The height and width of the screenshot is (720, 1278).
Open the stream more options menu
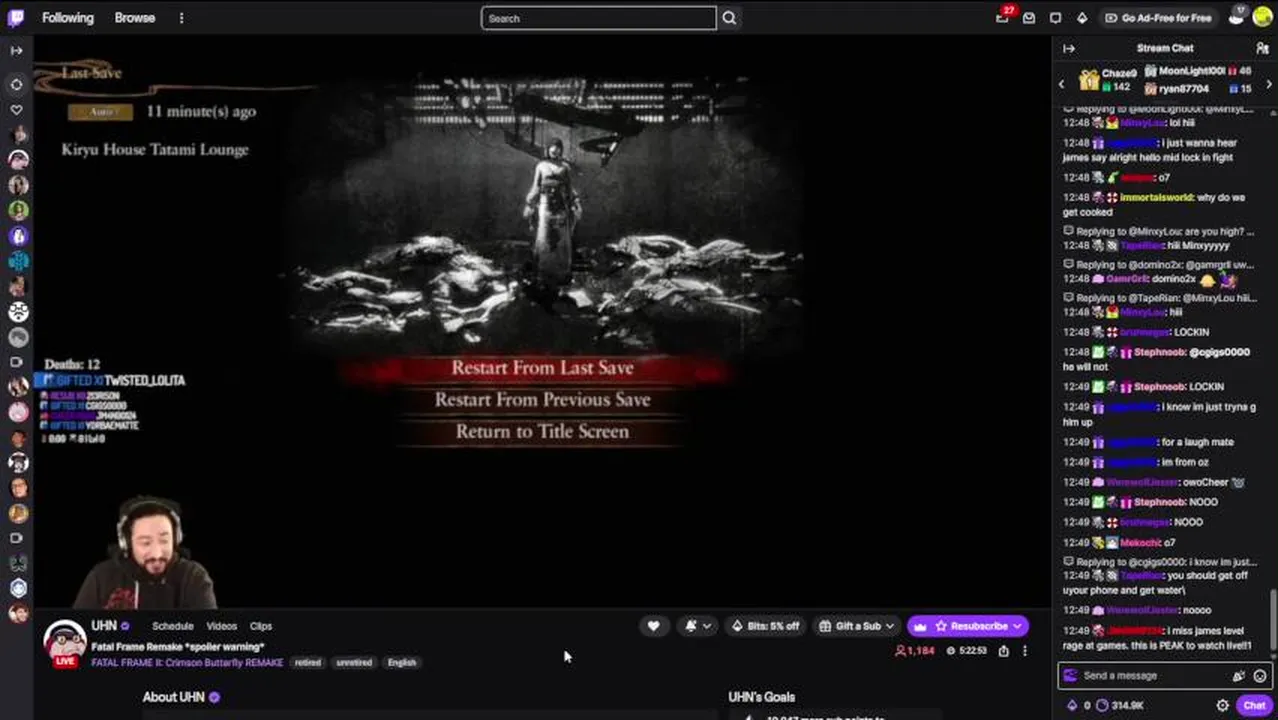coord(1024,651)
